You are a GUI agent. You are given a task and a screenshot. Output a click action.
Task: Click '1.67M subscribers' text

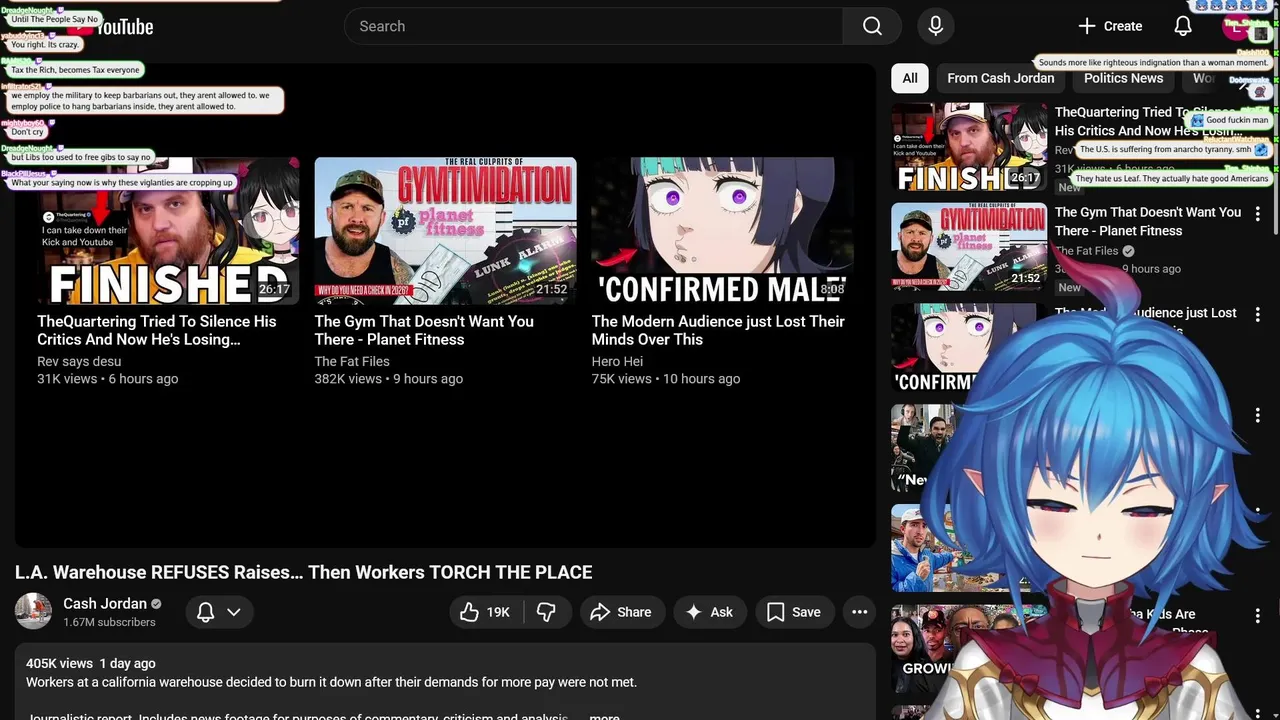[x=109, y=622]
